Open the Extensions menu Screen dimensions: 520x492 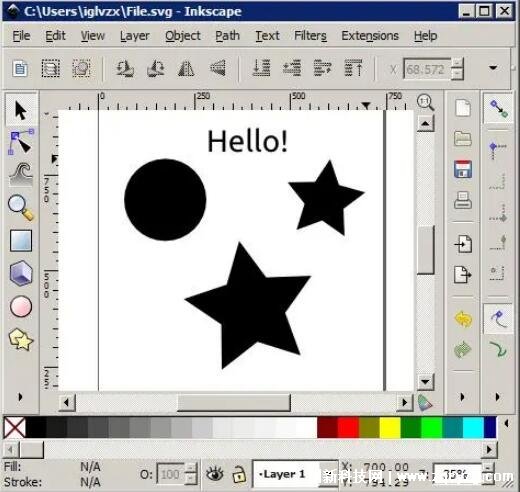[370, 36]
